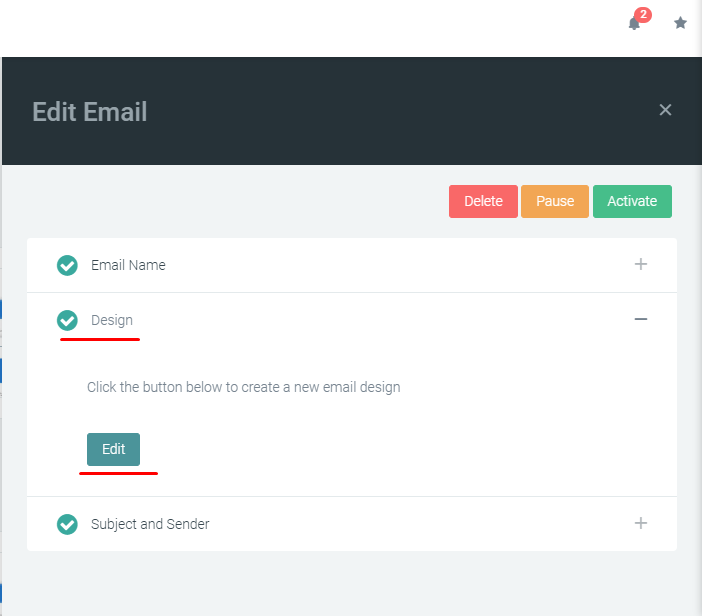Click the Design green checkmark icon
The width and height of the screenshot is (702, 616).
click(x=67, y=320)
